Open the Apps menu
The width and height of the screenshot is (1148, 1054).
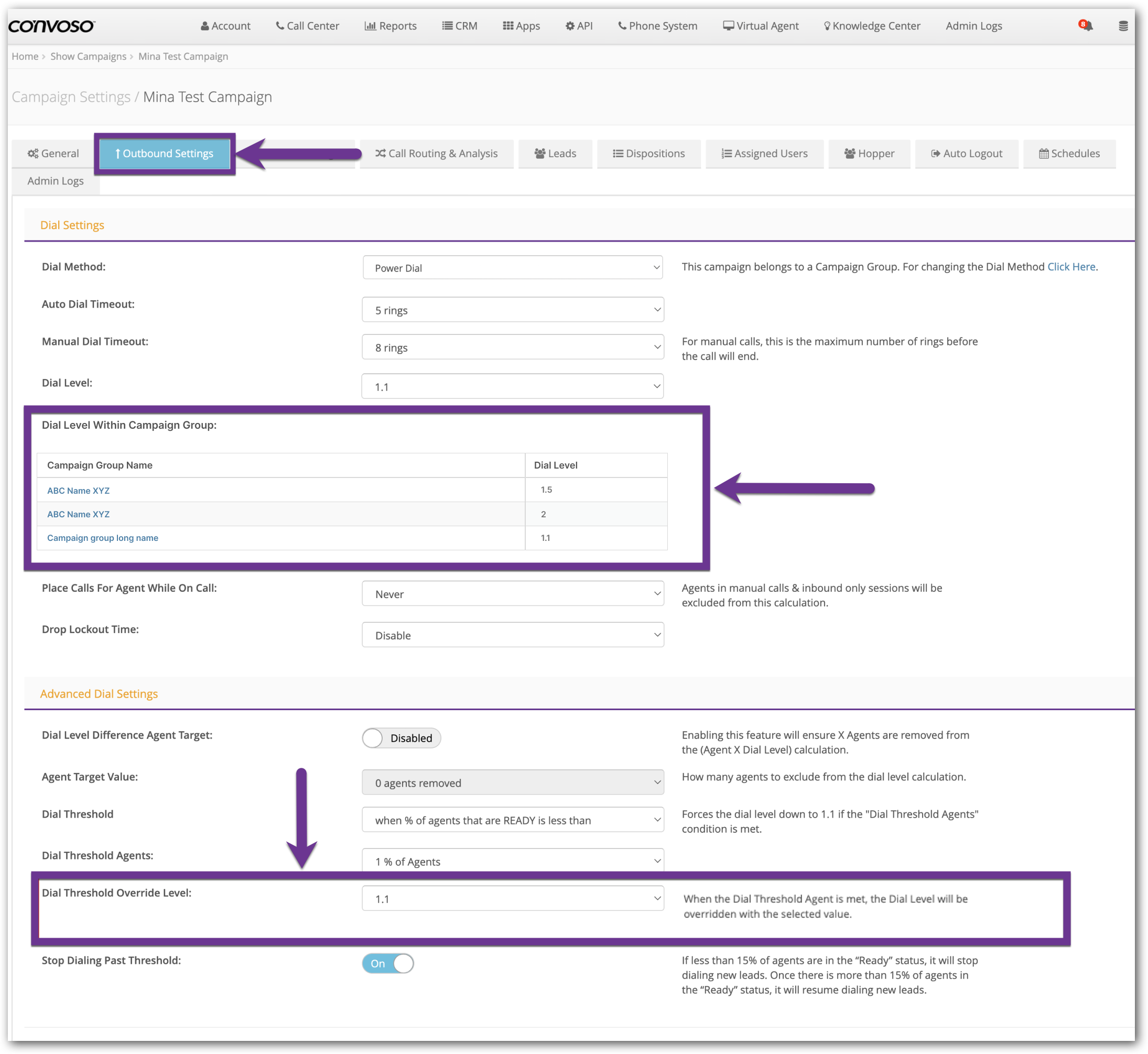(x=521, y=26)
